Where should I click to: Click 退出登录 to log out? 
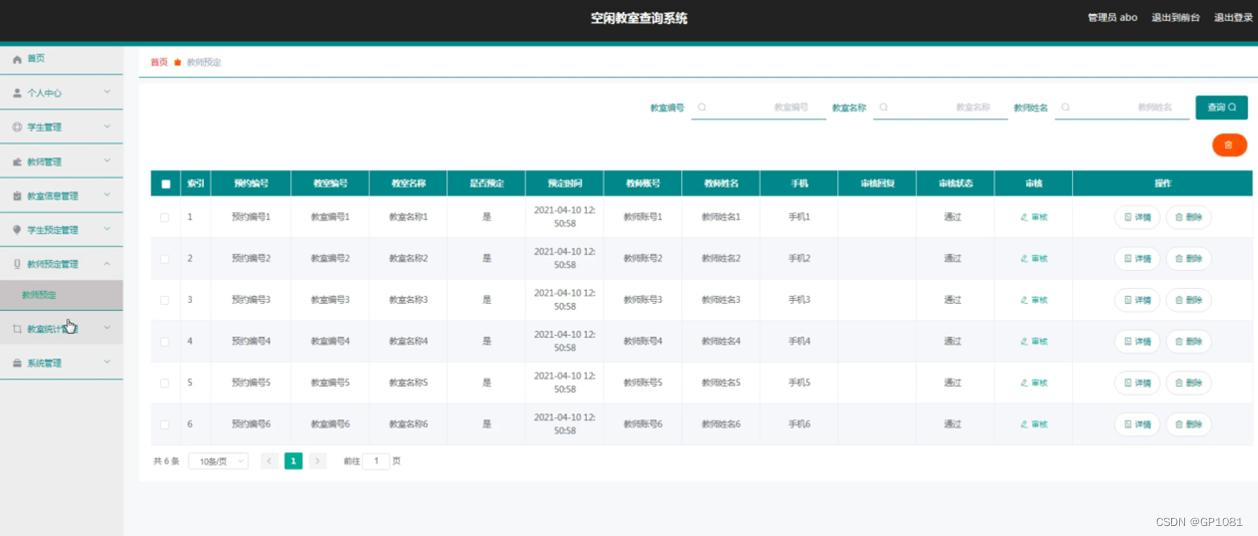click(1233, 18)
